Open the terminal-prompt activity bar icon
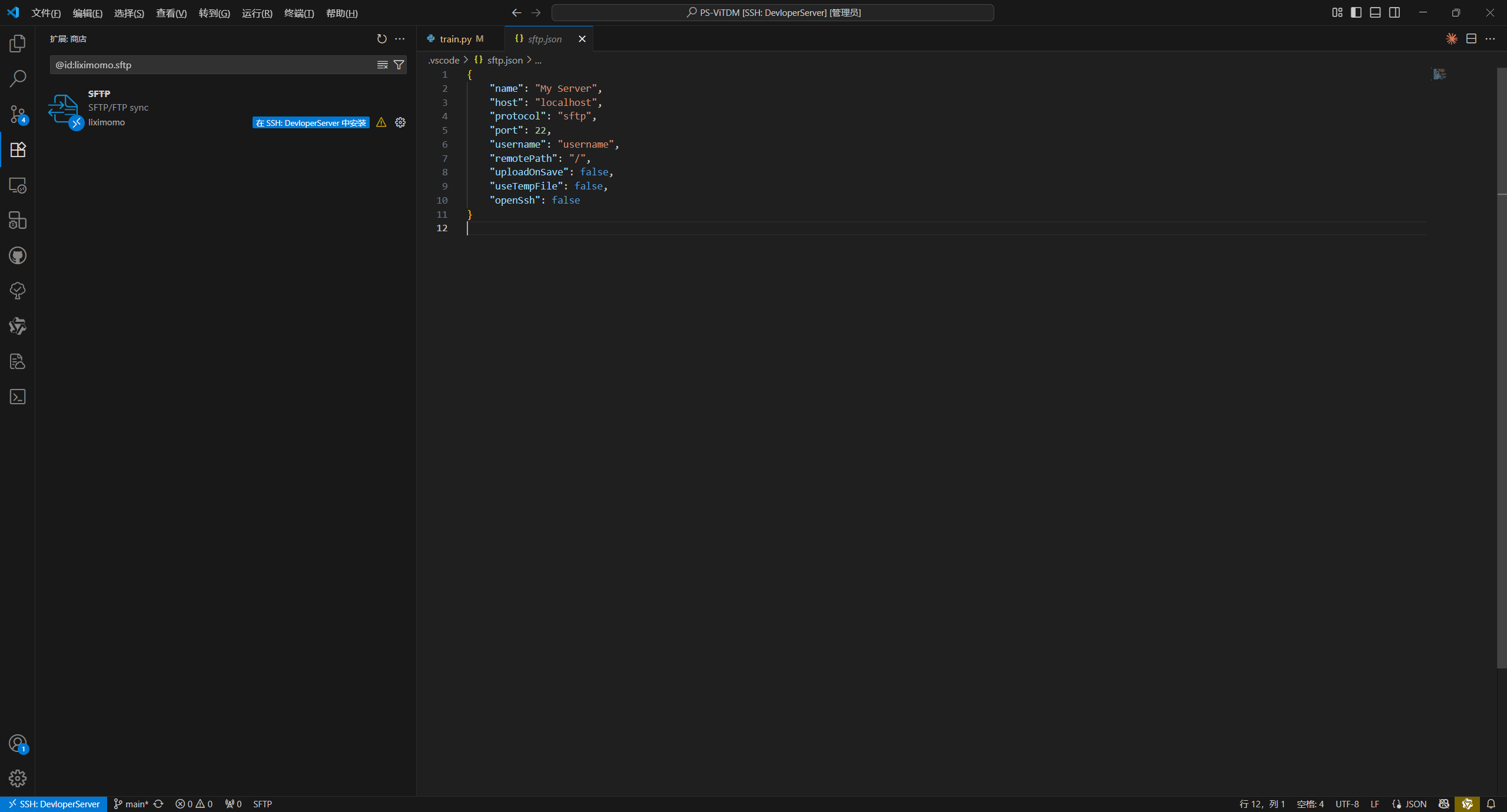The height and width of the screenshot is (812, 1507). click(x=18, y=397)
